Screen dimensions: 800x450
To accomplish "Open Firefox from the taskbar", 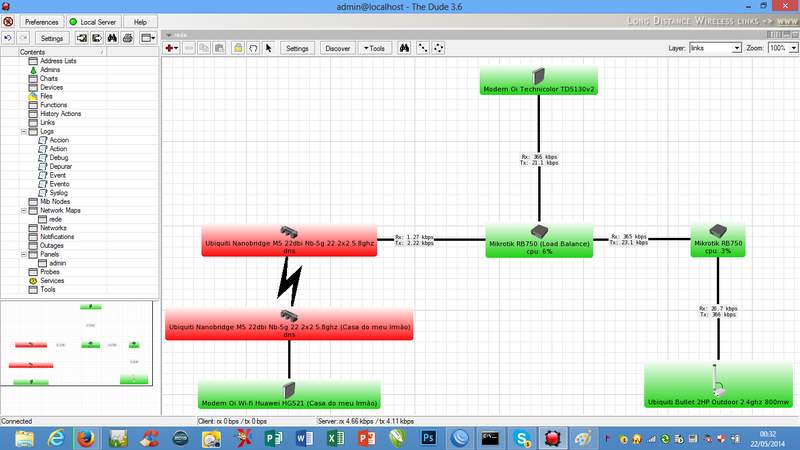I will (x=86, y=438).
